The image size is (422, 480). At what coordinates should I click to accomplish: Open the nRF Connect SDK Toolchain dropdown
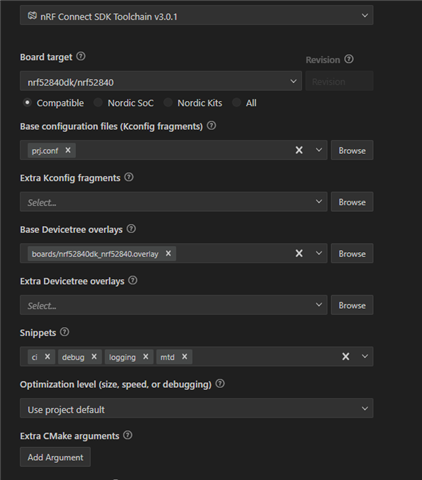point(196,15)
